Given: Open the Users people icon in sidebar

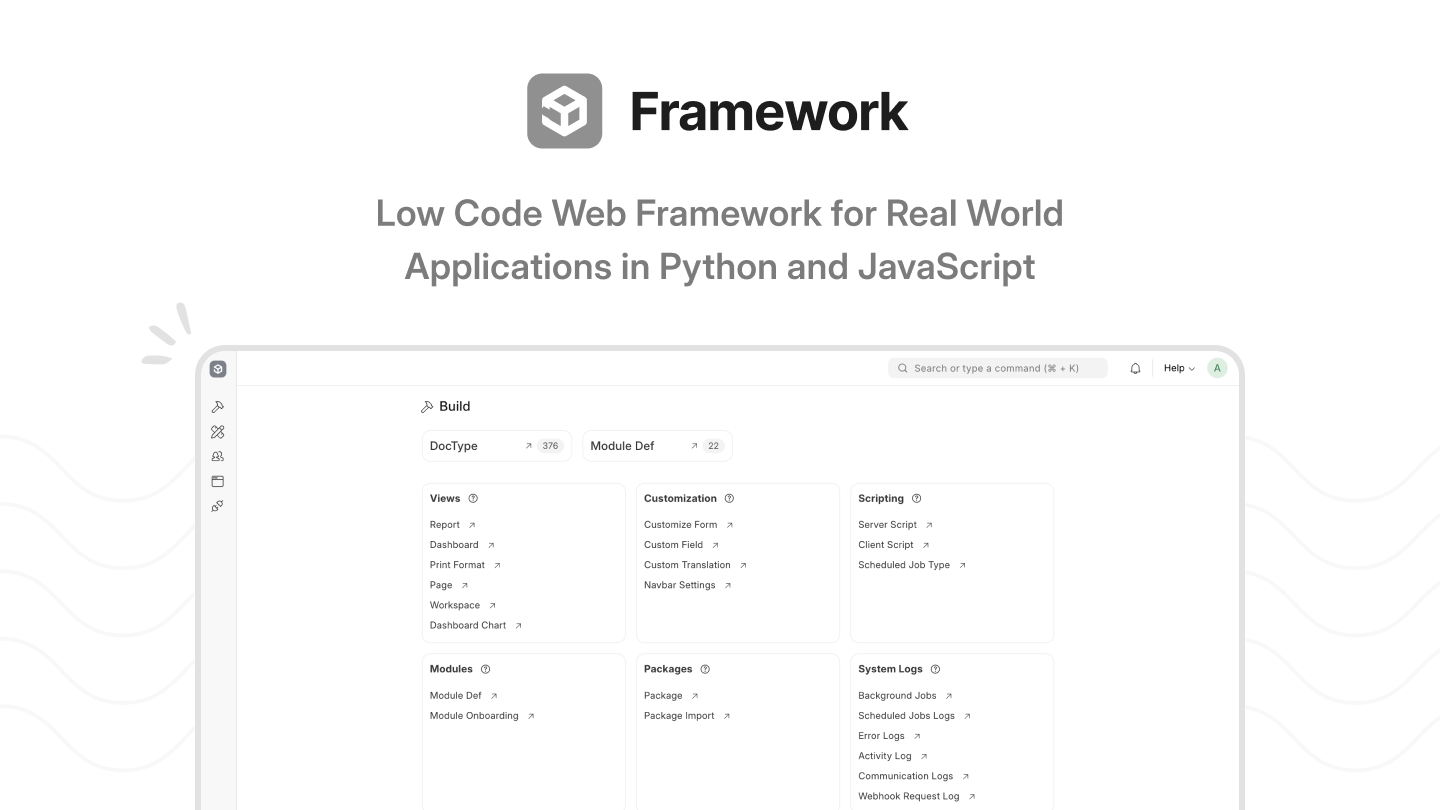Looking at the screenshot, I should (x=218, y=456).
